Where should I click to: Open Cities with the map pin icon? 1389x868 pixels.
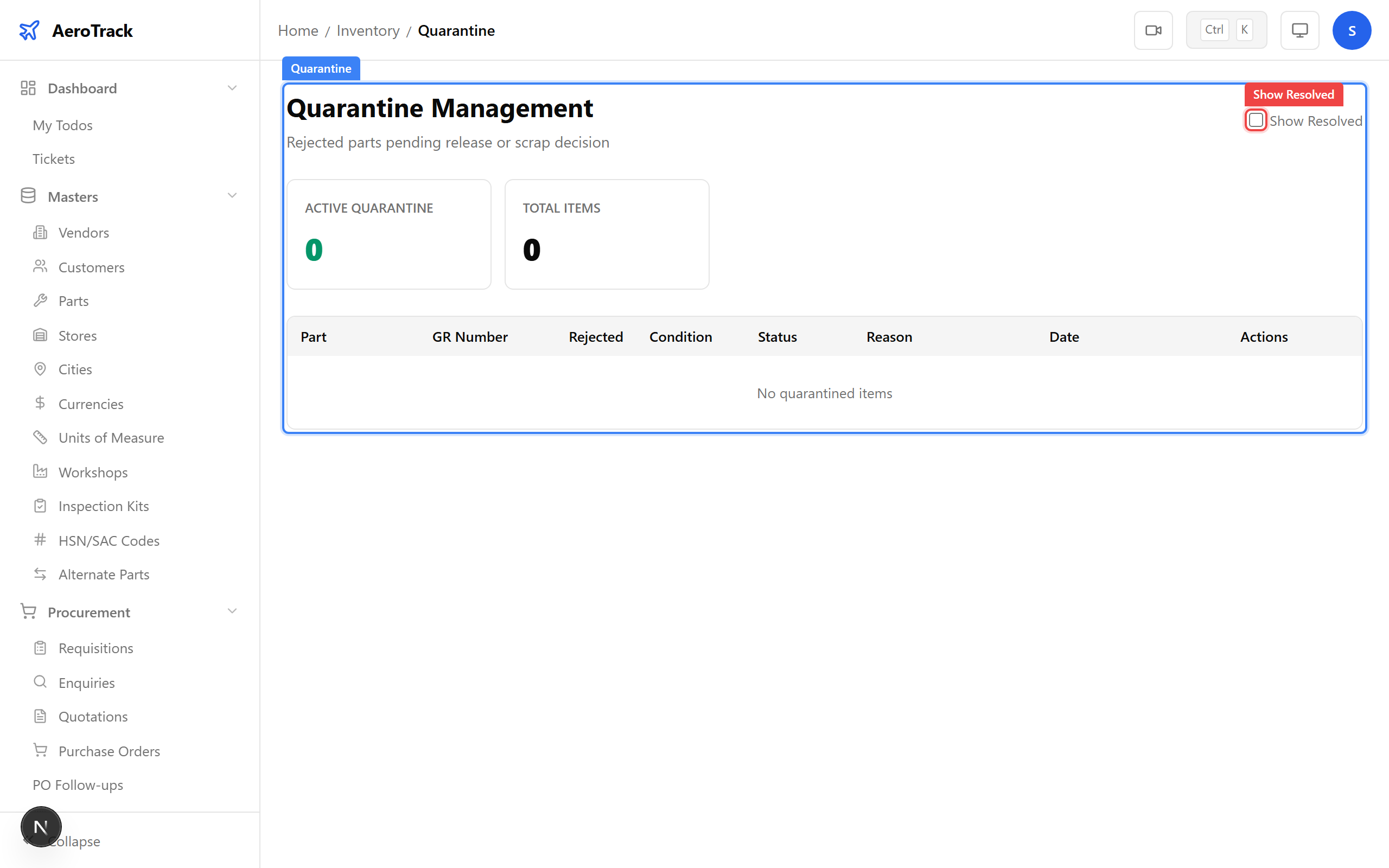(x=40, y=369)
